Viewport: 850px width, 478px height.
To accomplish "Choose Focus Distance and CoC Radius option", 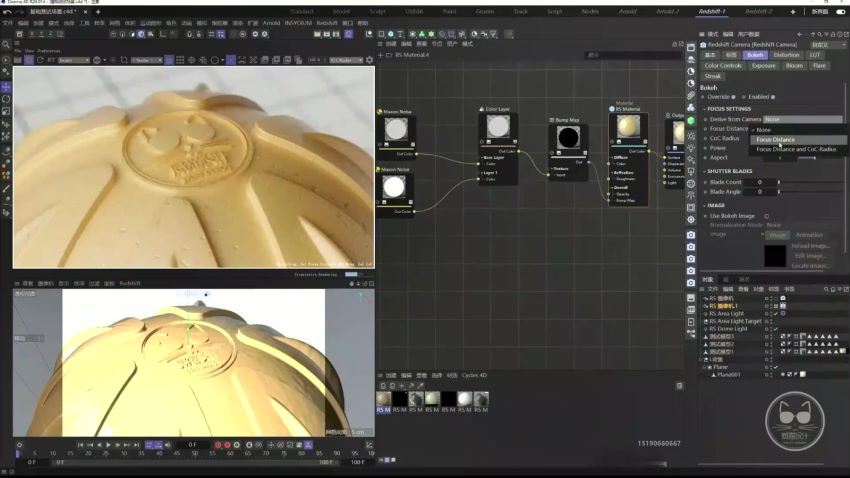I will point(798,149).
